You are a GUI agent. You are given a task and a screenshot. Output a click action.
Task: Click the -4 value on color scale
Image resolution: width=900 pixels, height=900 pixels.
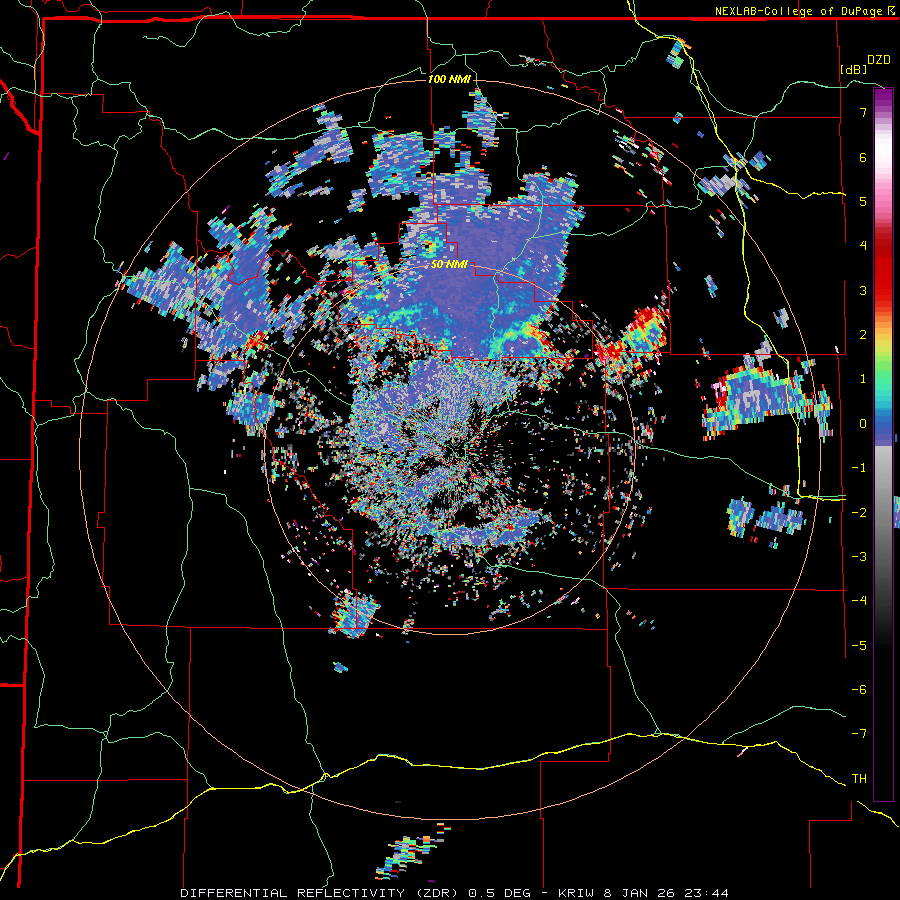point(859,601)
